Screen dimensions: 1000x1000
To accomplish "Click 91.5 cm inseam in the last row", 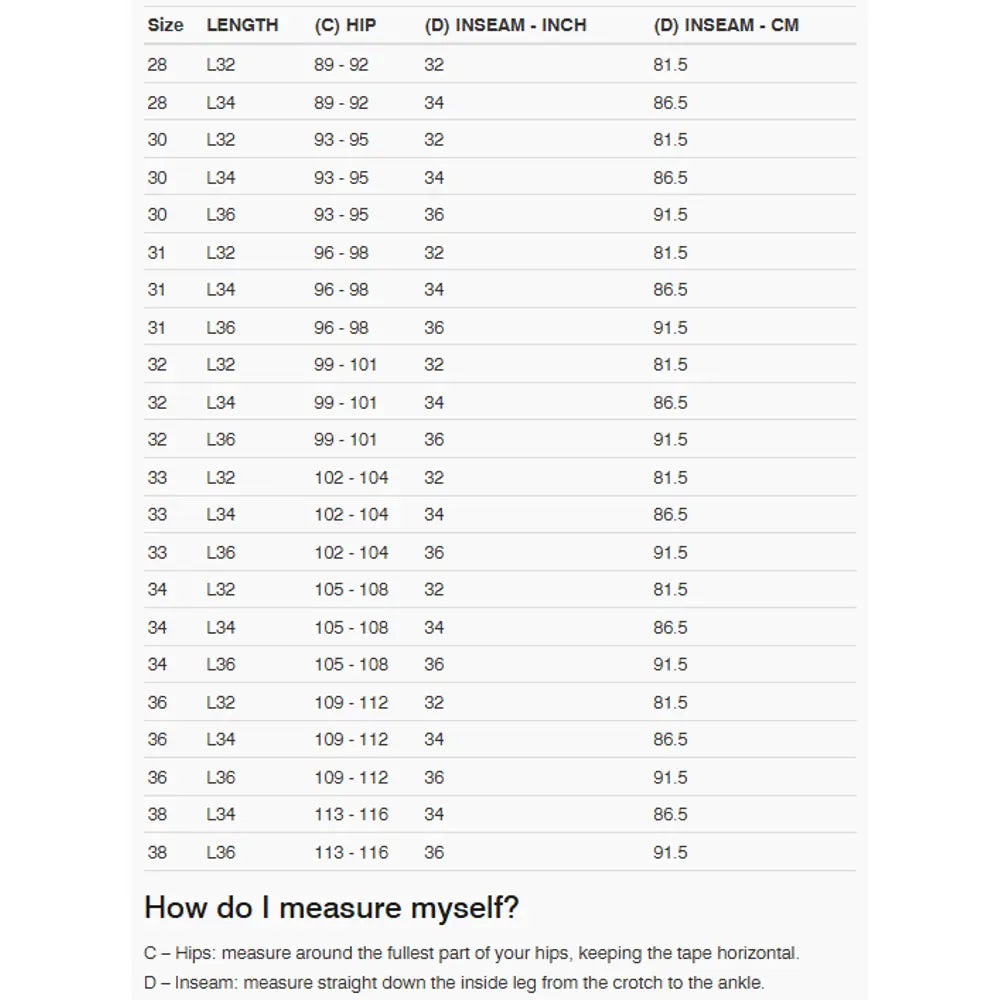I will [x=670, y=853].
